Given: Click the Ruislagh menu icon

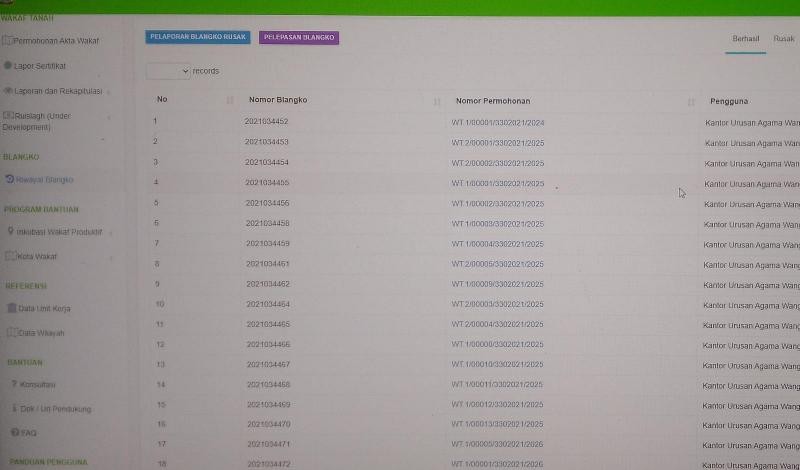Looking at the screenshot, I should [x=8, y=115].
